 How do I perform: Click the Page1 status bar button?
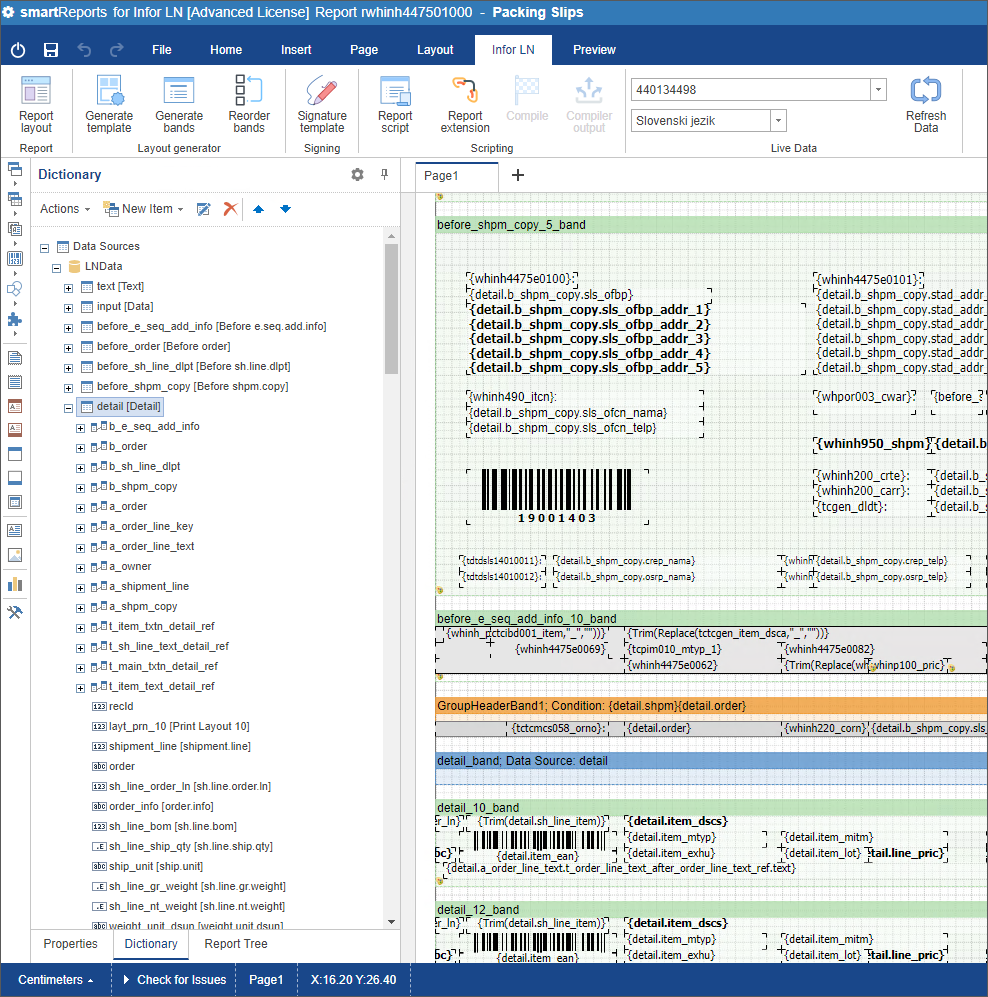(266, 980)
